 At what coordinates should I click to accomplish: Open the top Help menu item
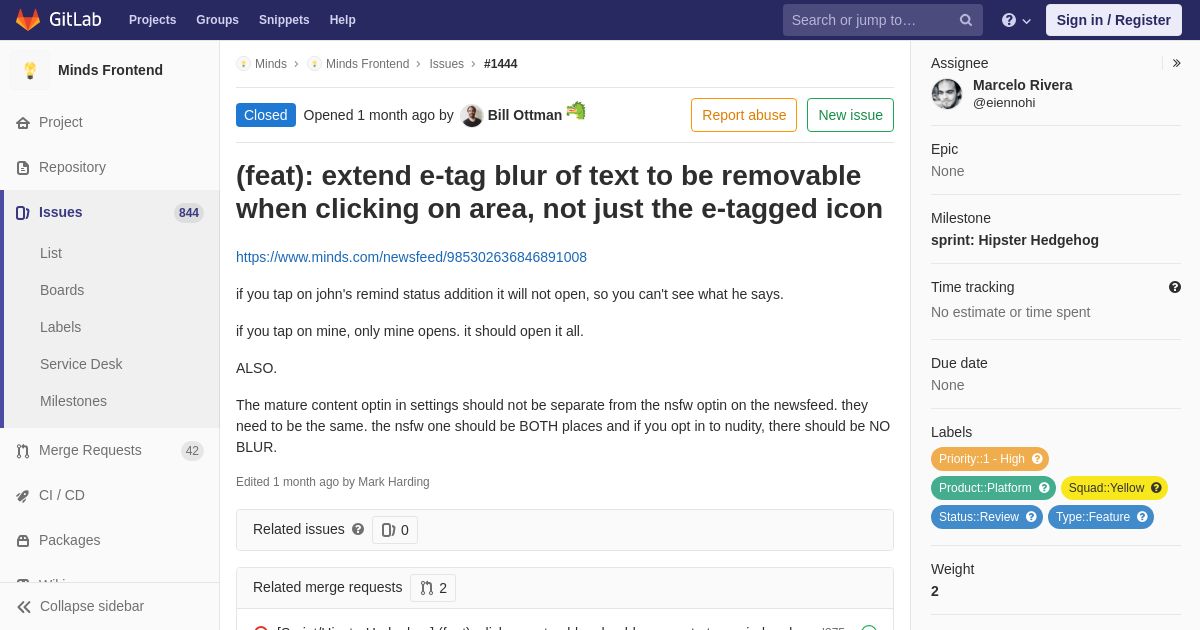pyautogui.click(x=343, y=20)
